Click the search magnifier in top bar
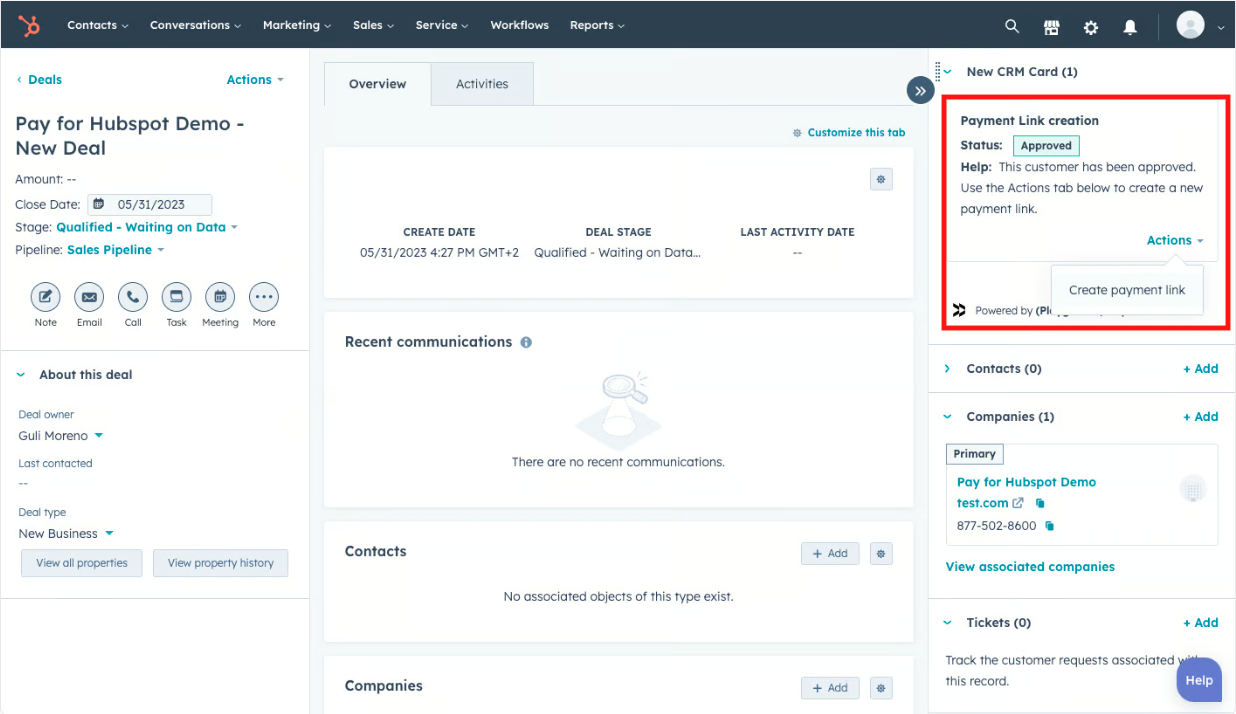 click(1012, 26)
